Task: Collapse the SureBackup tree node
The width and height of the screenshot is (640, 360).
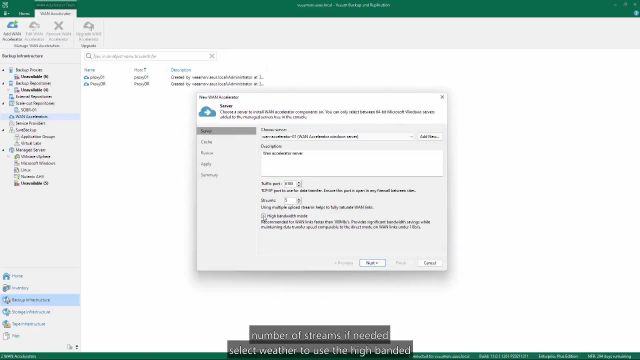Action: [x=4, y=130]
